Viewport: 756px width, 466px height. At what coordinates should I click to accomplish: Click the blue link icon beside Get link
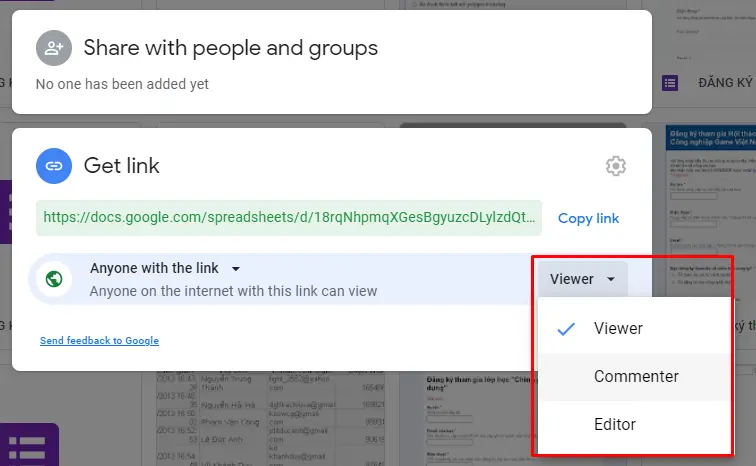54,166
